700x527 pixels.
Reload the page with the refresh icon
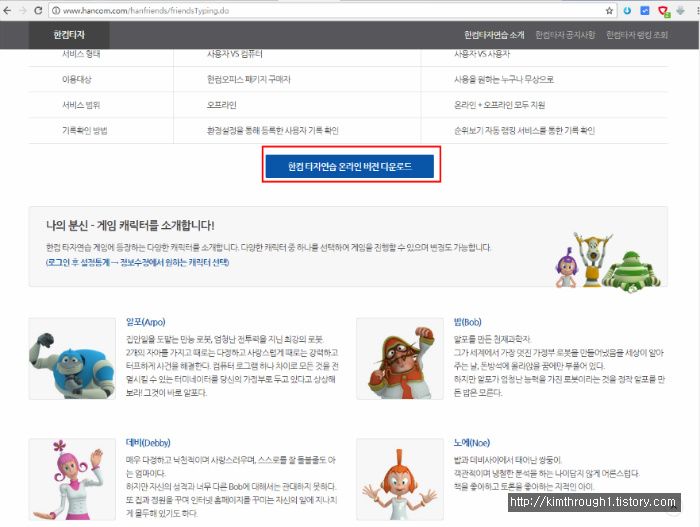(38, 10)
